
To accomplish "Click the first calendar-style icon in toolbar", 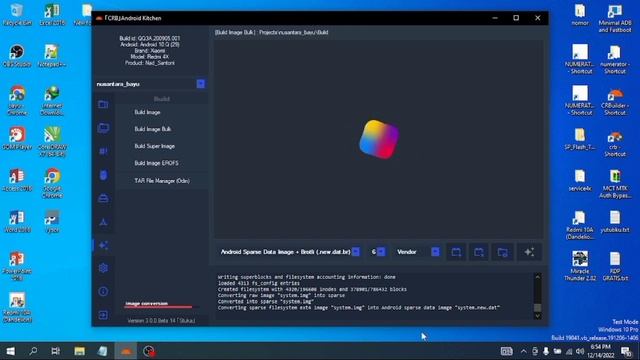I will (456, 252).
